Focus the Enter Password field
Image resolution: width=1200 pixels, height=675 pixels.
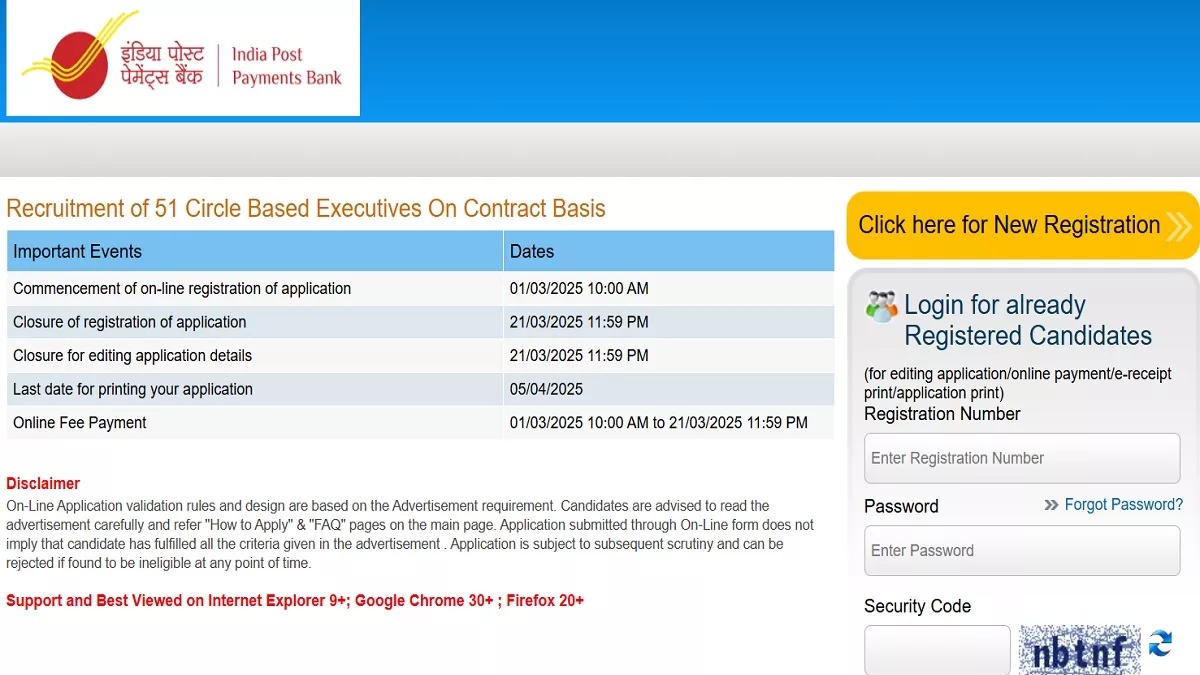point(1022,551)
